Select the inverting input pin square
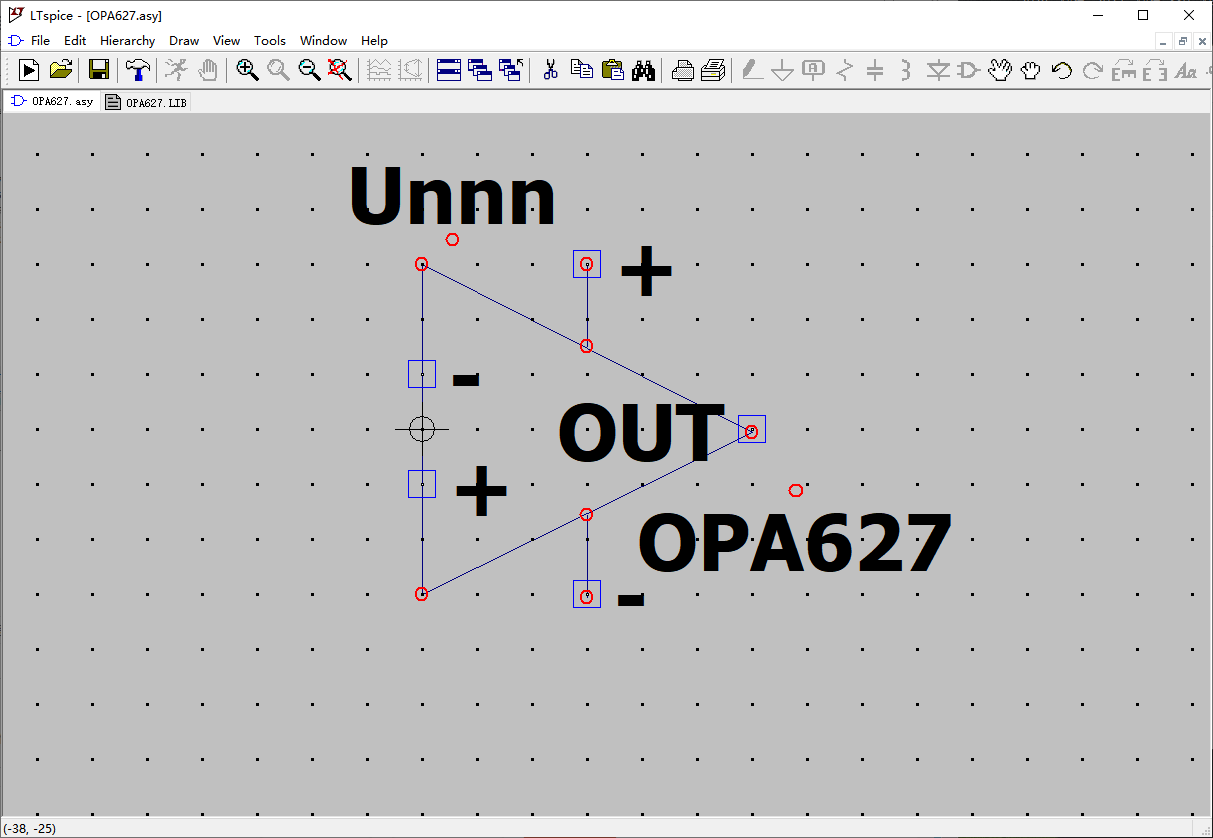Viewport: 1213px width, 838px height. [422, 374]
